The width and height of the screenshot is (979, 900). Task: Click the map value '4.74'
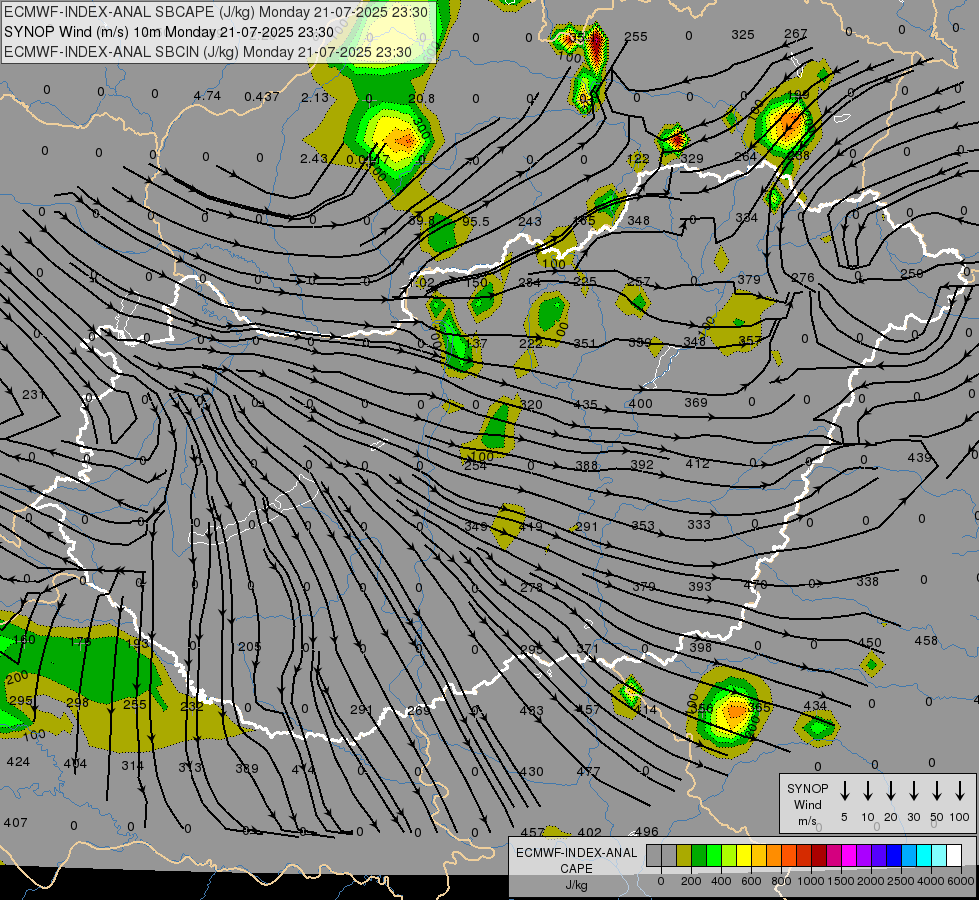pos(207,96)
